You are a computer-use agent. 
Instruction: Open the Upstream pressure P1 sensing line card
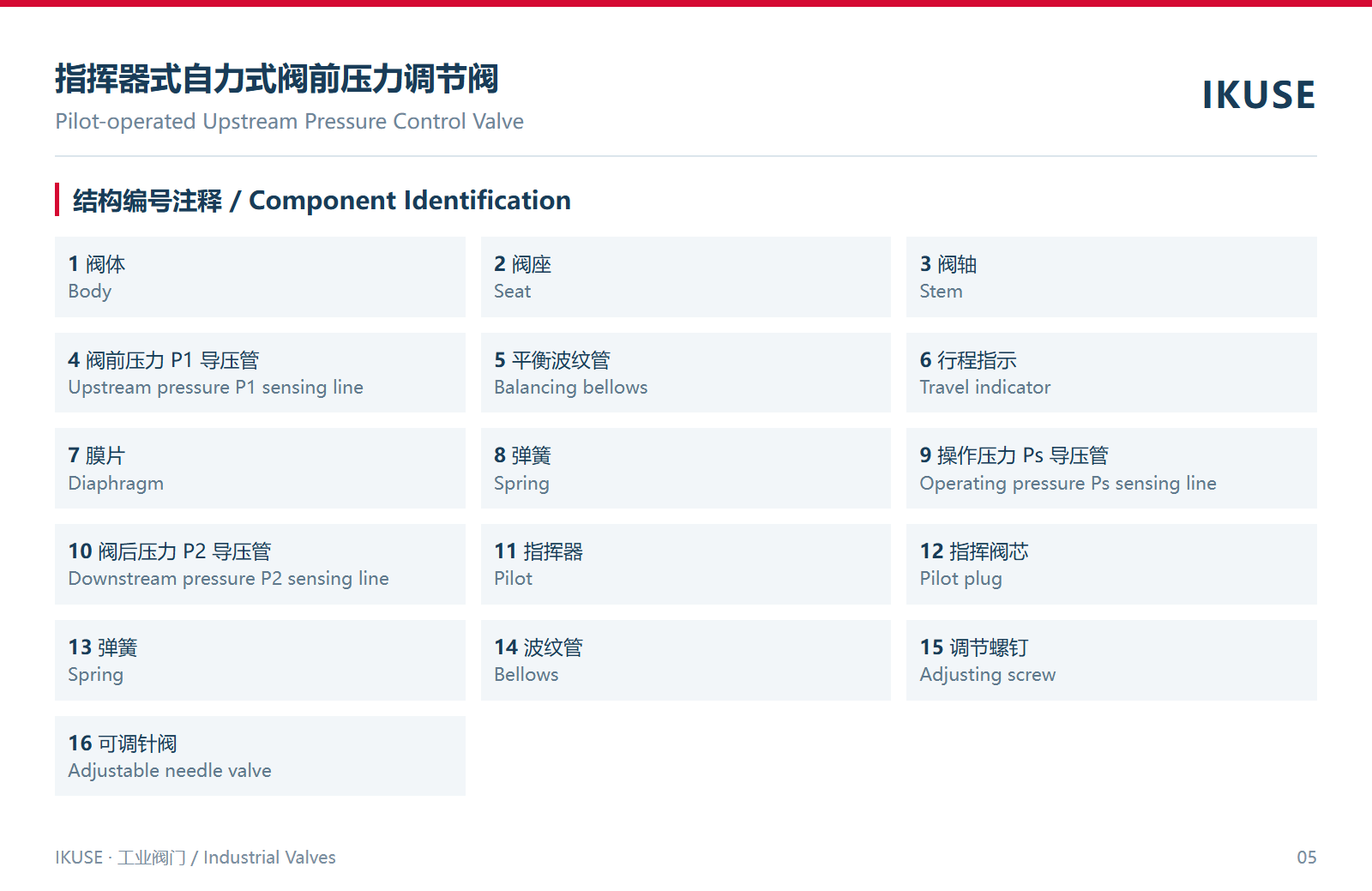click(260, 373)
